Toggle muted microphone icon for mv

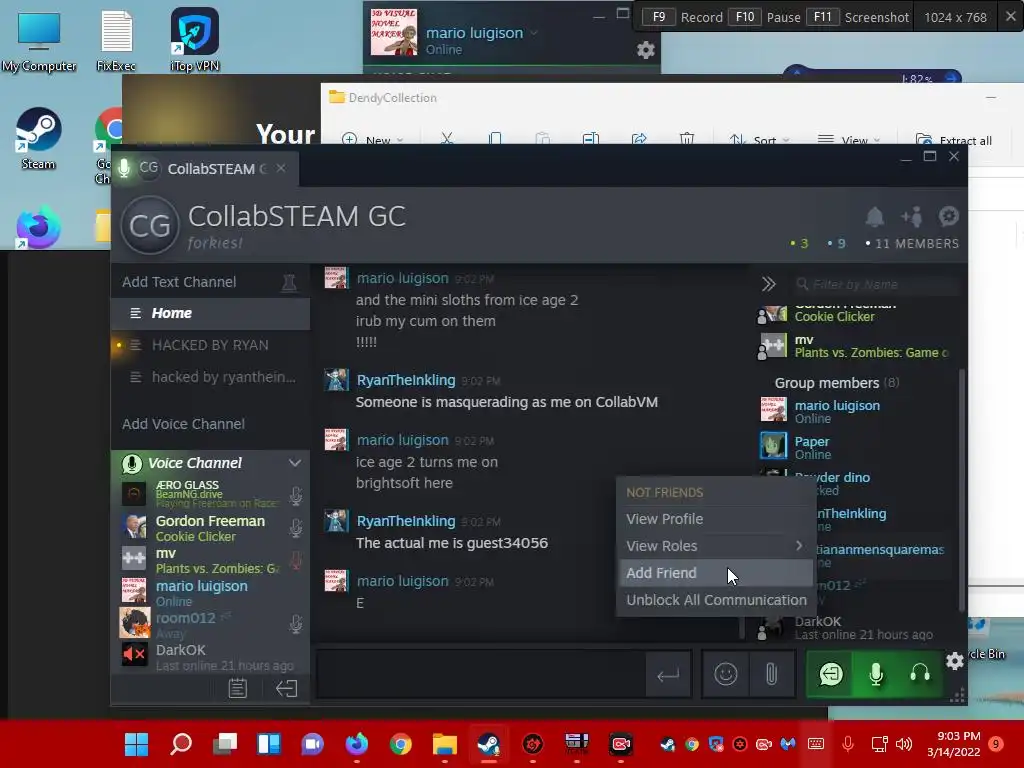tap(296, 560)
